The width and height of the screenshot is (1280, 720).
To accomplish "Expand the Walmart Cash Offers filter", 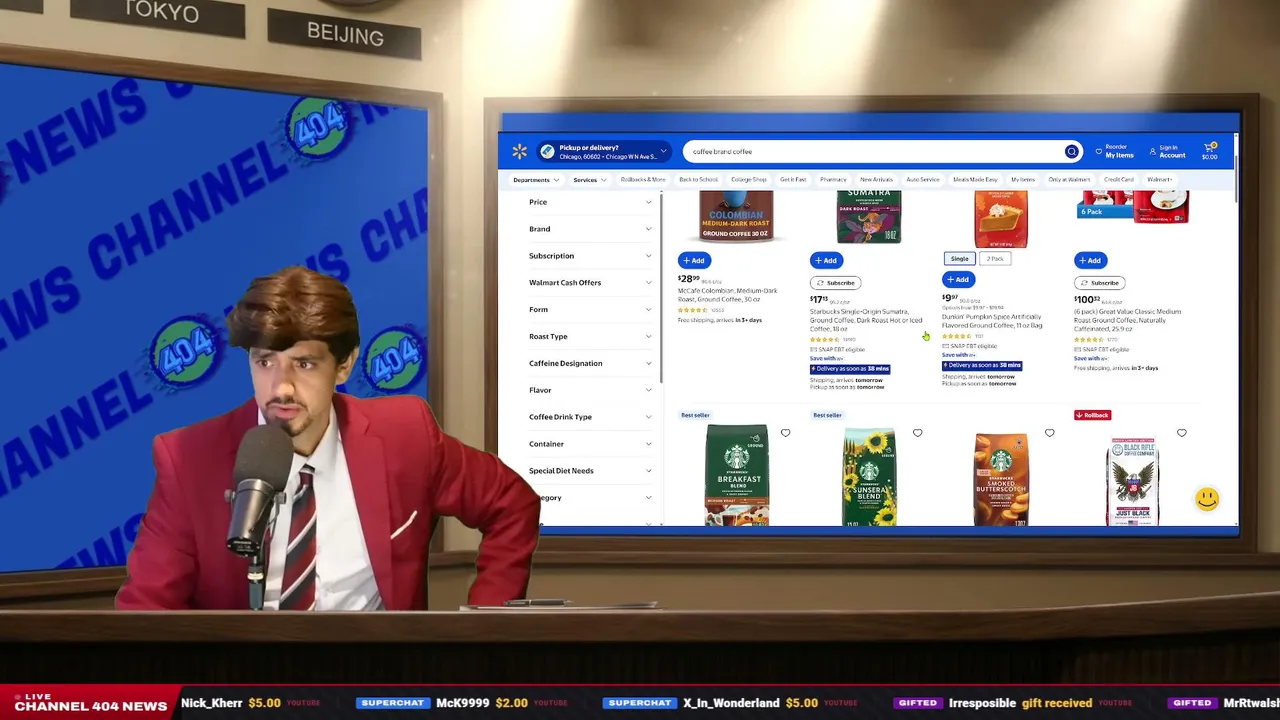I will (590, 283).
